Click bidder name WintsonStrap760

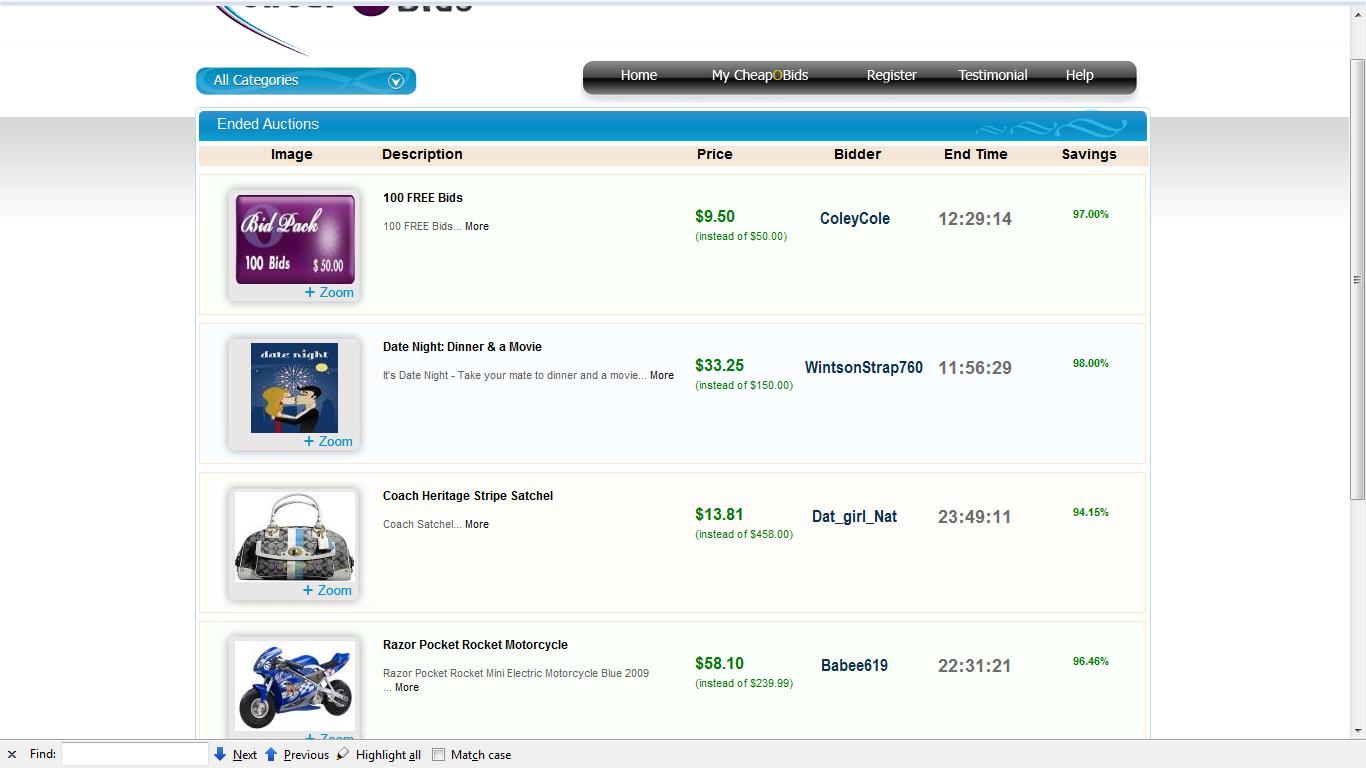(x=864, y=368)
